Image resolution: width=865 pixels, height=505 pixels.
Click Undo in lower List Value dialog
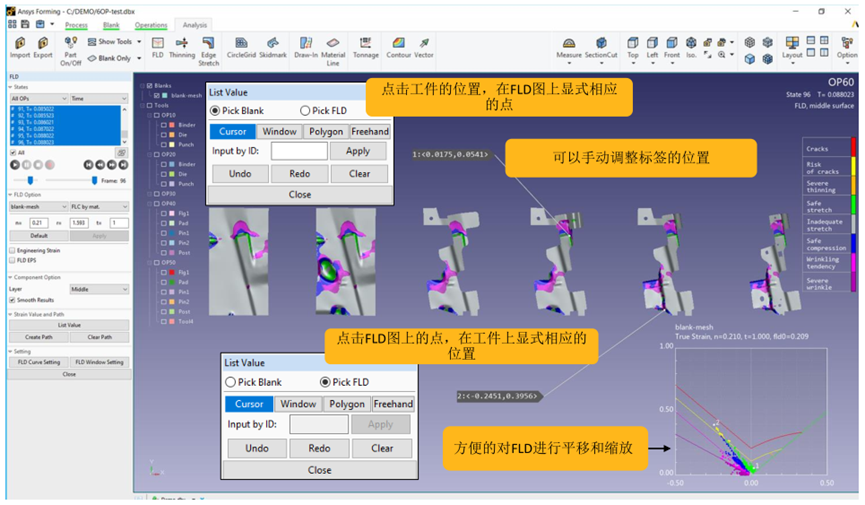coord(257,448)
